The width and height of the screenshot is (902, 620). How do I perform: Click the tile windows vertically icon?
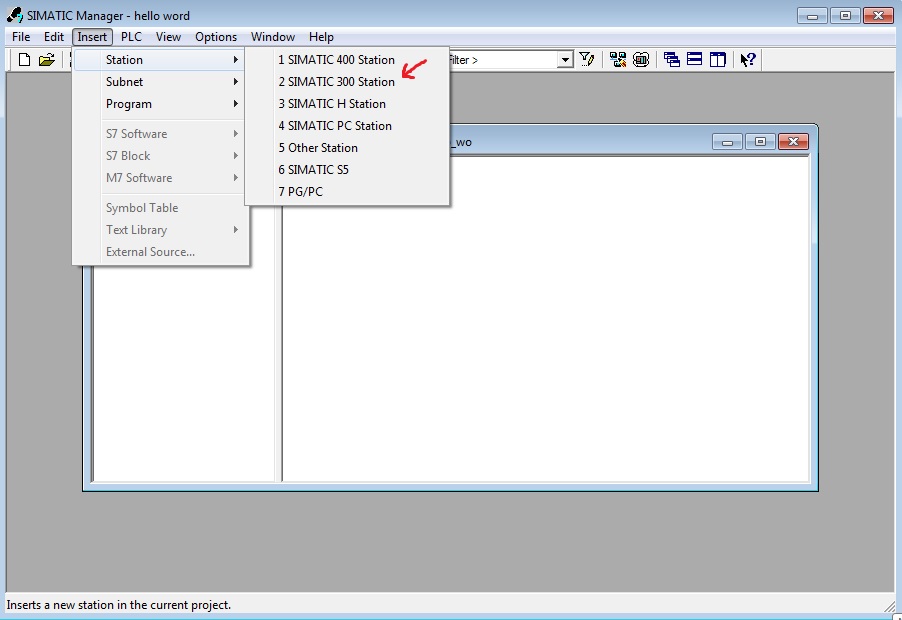pos(717,60)
